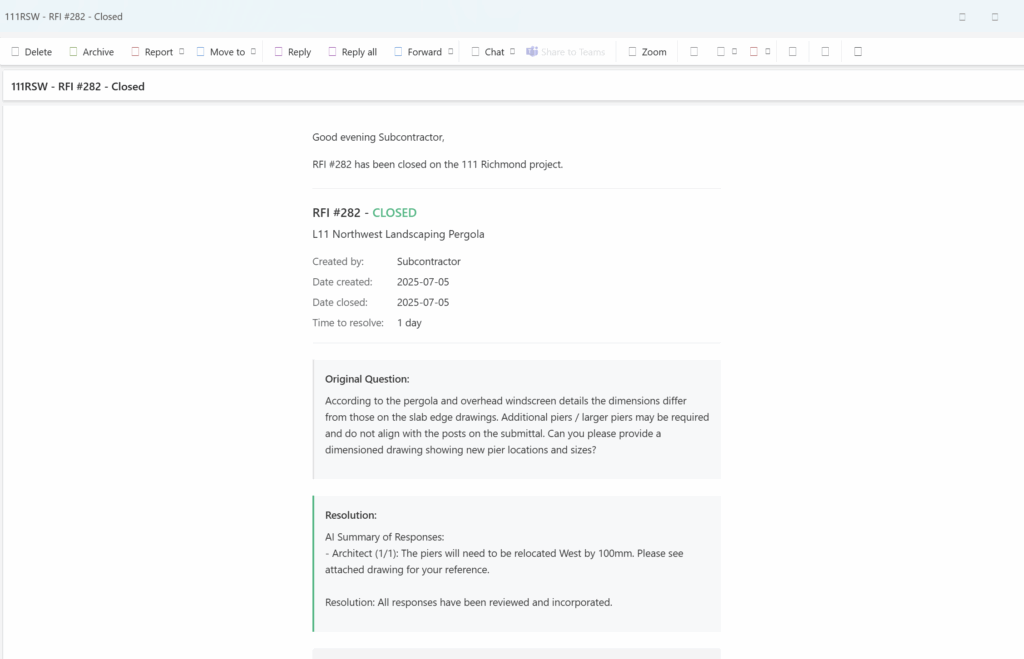Image resolution: width=1024 pixels, height=659 pixels.
Task: Expand the Move to dropdown arrow
Action: (253, 52)
